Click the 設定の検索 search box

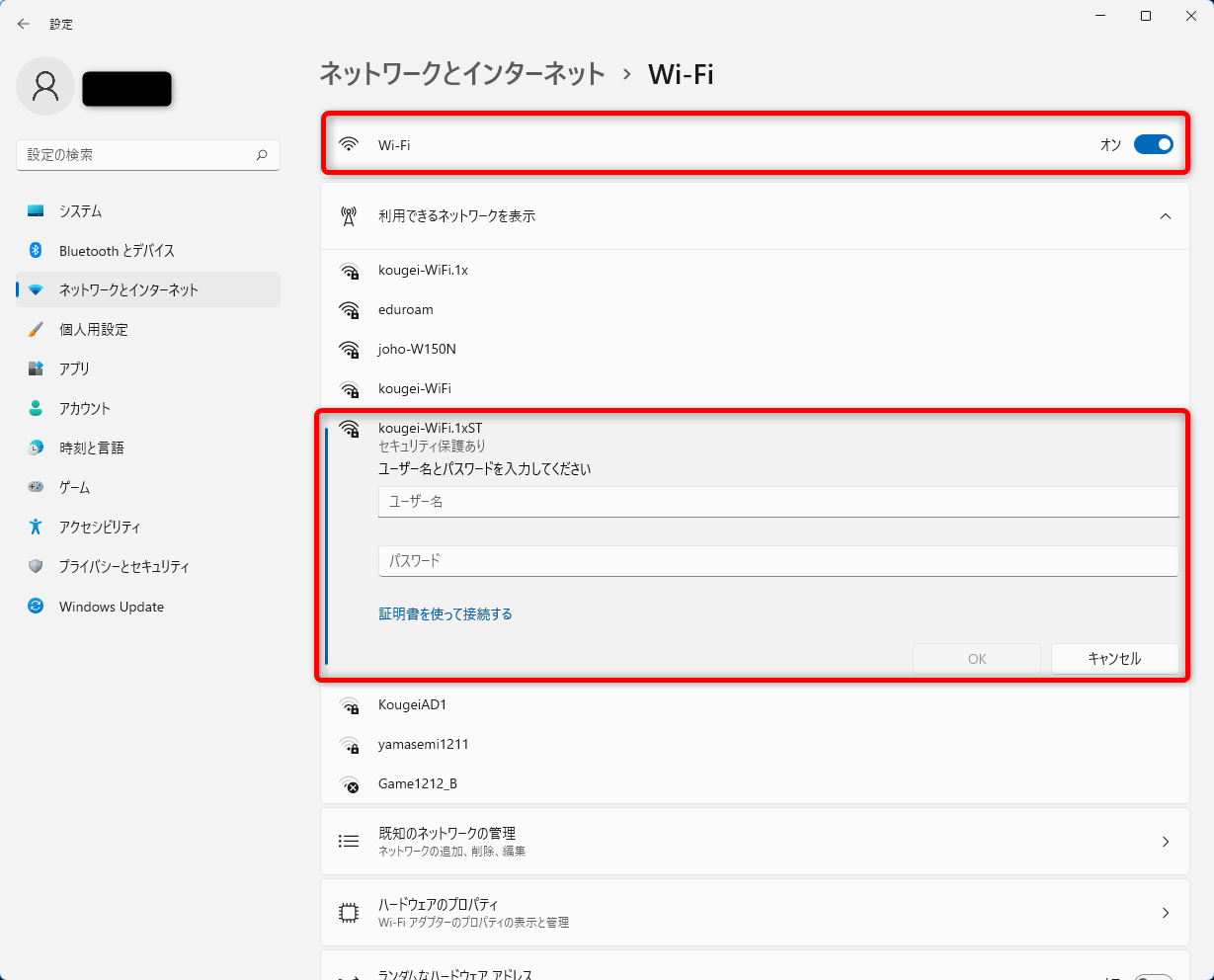point(148,155)
